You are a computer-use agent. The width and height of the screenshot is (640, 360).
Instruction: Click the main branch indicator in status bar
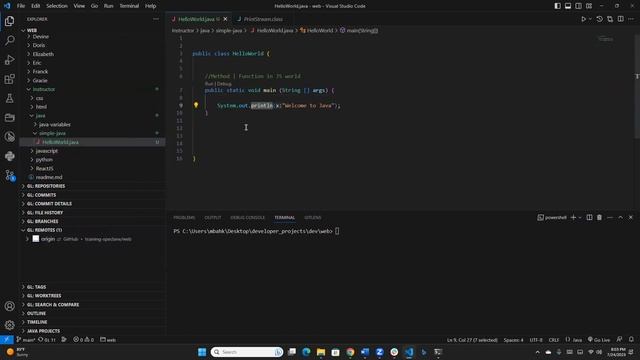coord(26,340)
